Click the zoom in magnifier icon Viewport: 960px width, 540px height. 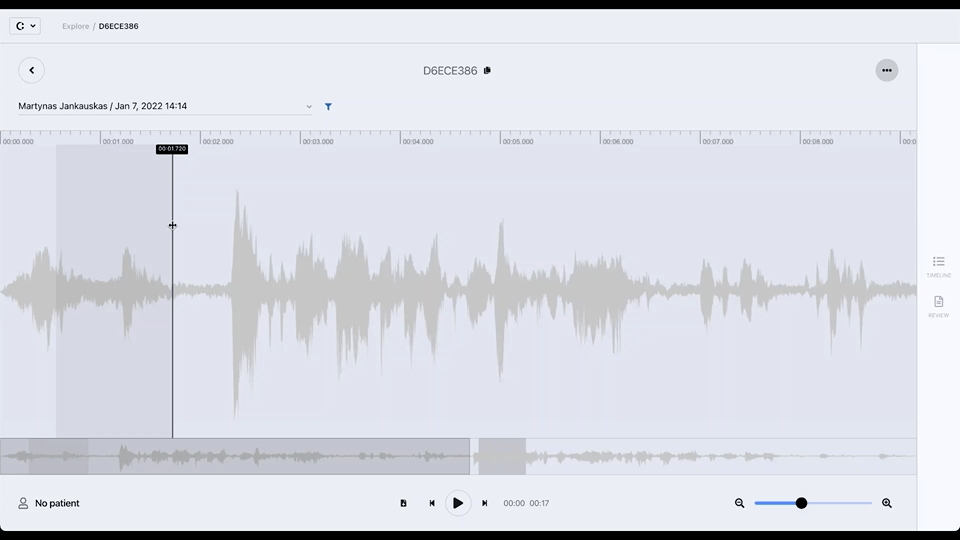(887, 503)
